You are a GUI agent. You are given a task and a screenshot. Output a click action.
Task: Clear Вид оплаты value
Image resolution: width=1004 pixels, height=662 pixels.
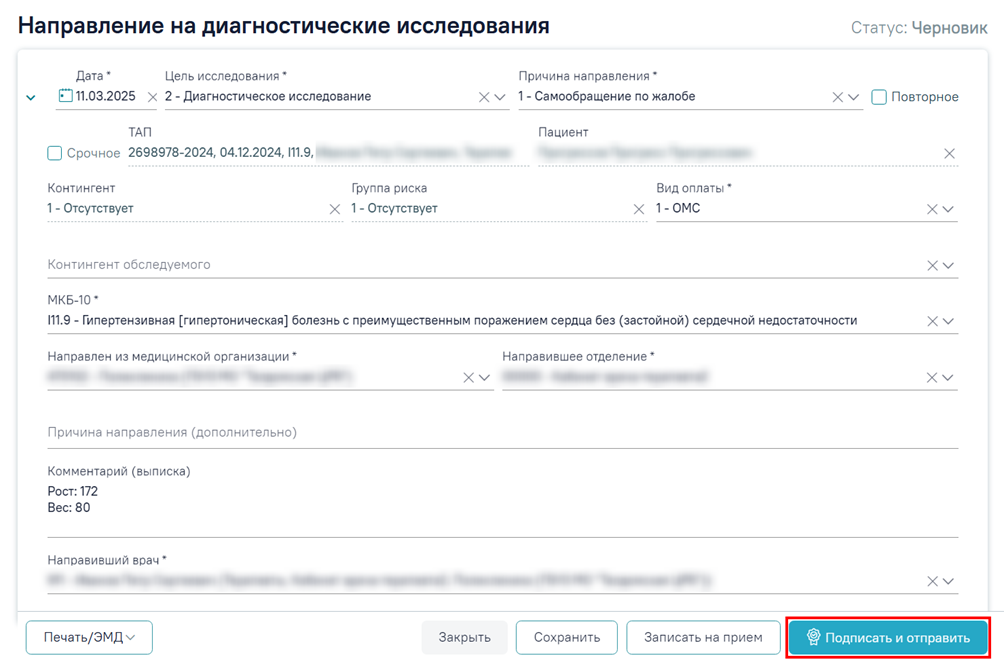[x=932, y=209]
